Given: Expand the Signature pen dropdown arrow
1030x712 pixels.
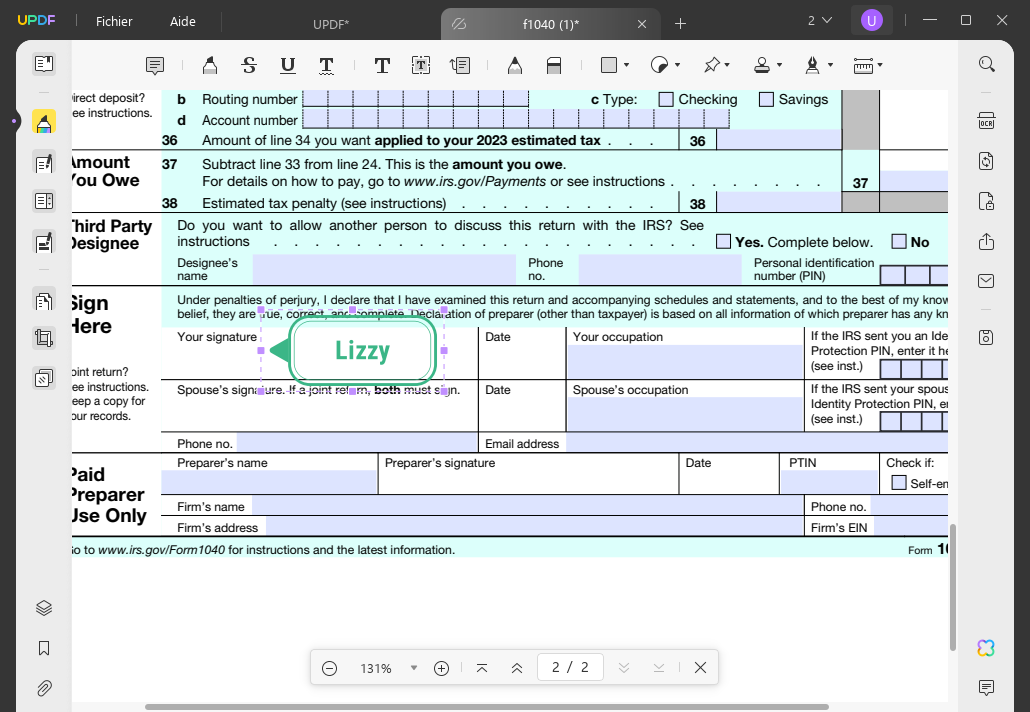Looking at the screenshot, I should [830, 65].
